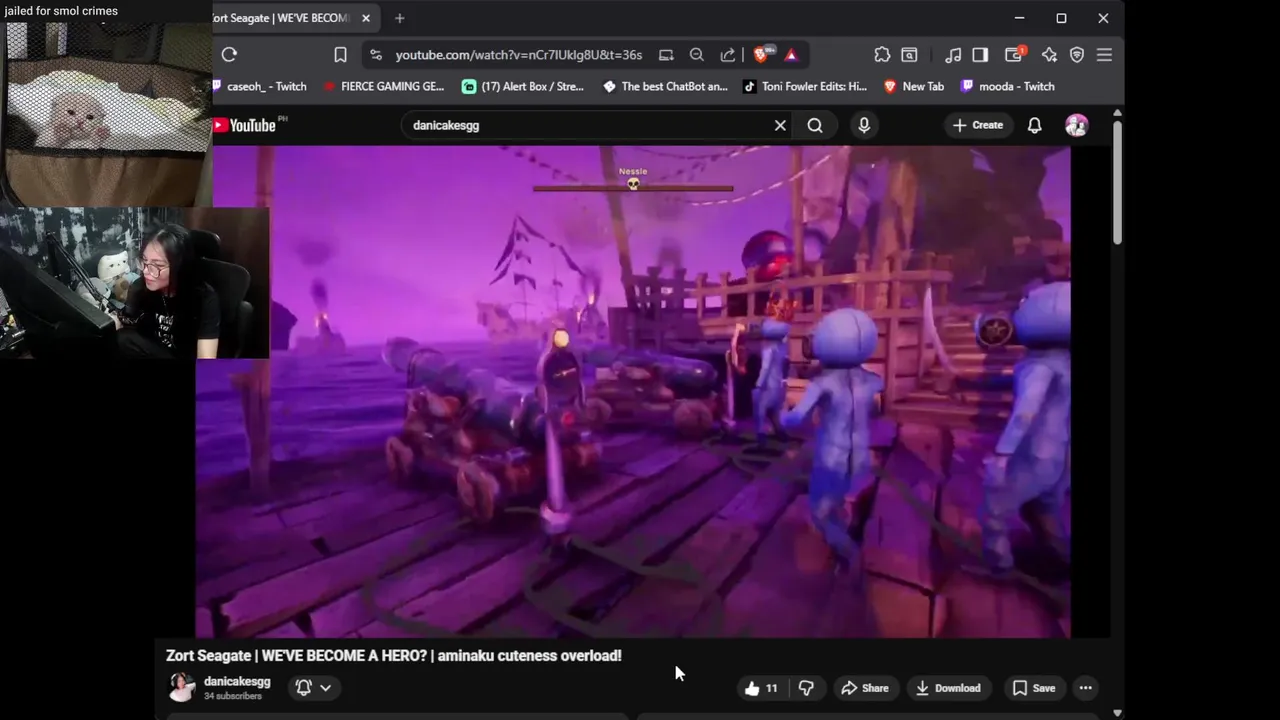This screenshot has height=720, width=1280.
Task: Open Brave Rewards triangle icon
Action: tap(791, 55)
